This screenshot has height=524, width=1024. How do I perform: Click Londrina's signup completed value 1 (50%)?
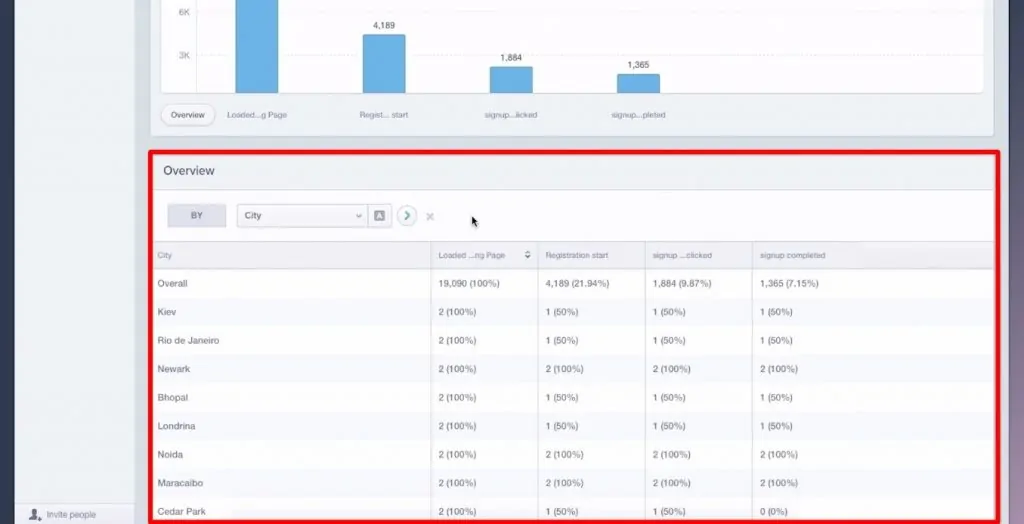point(776,426)
